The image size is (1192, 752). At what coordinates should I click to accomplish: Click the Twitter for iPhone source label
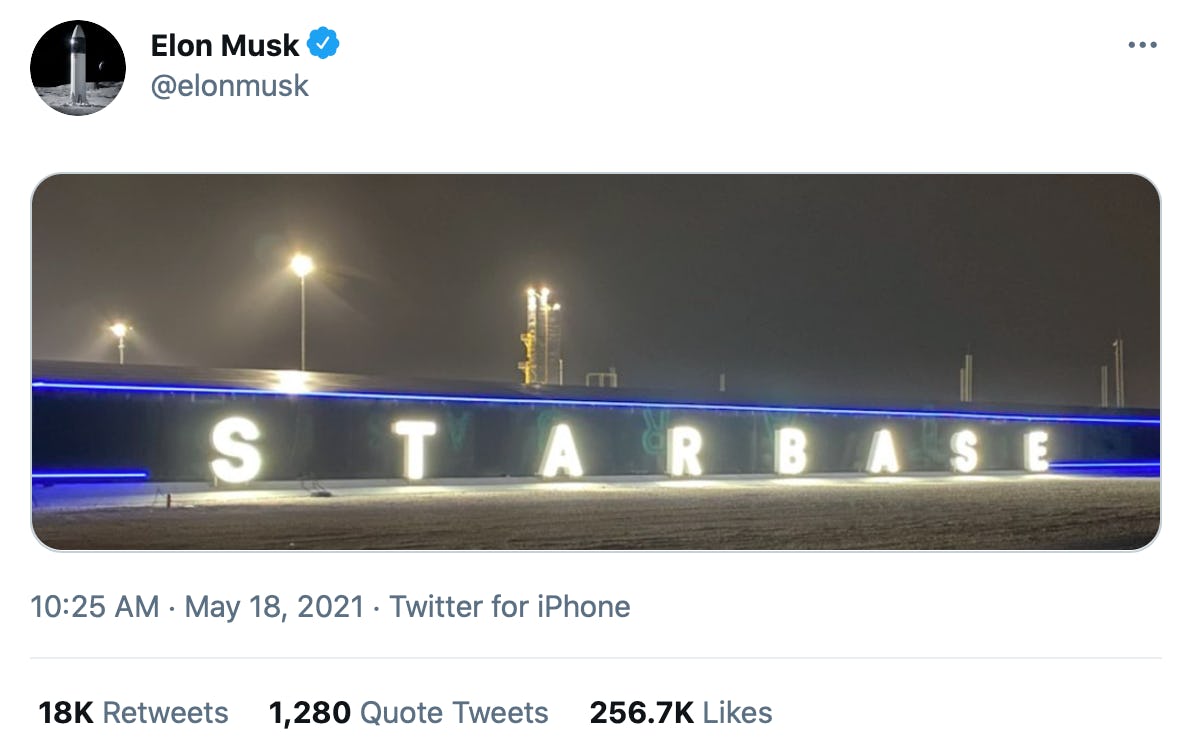(x=511, y=606)
